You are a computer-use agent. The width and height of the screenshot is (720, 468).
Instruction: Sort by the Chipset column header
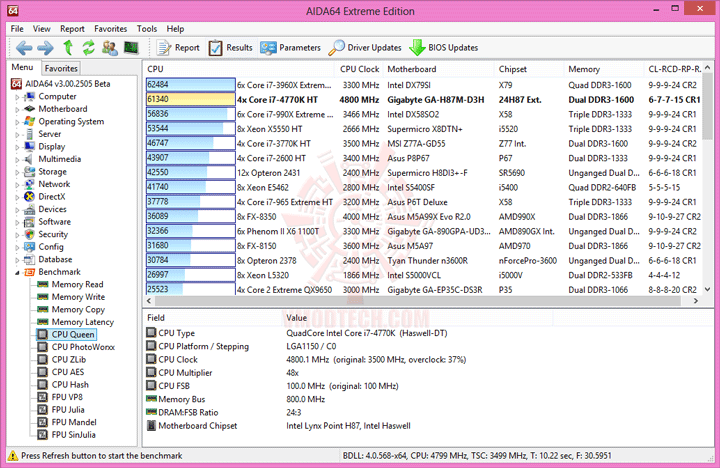[x=530, y=69]
